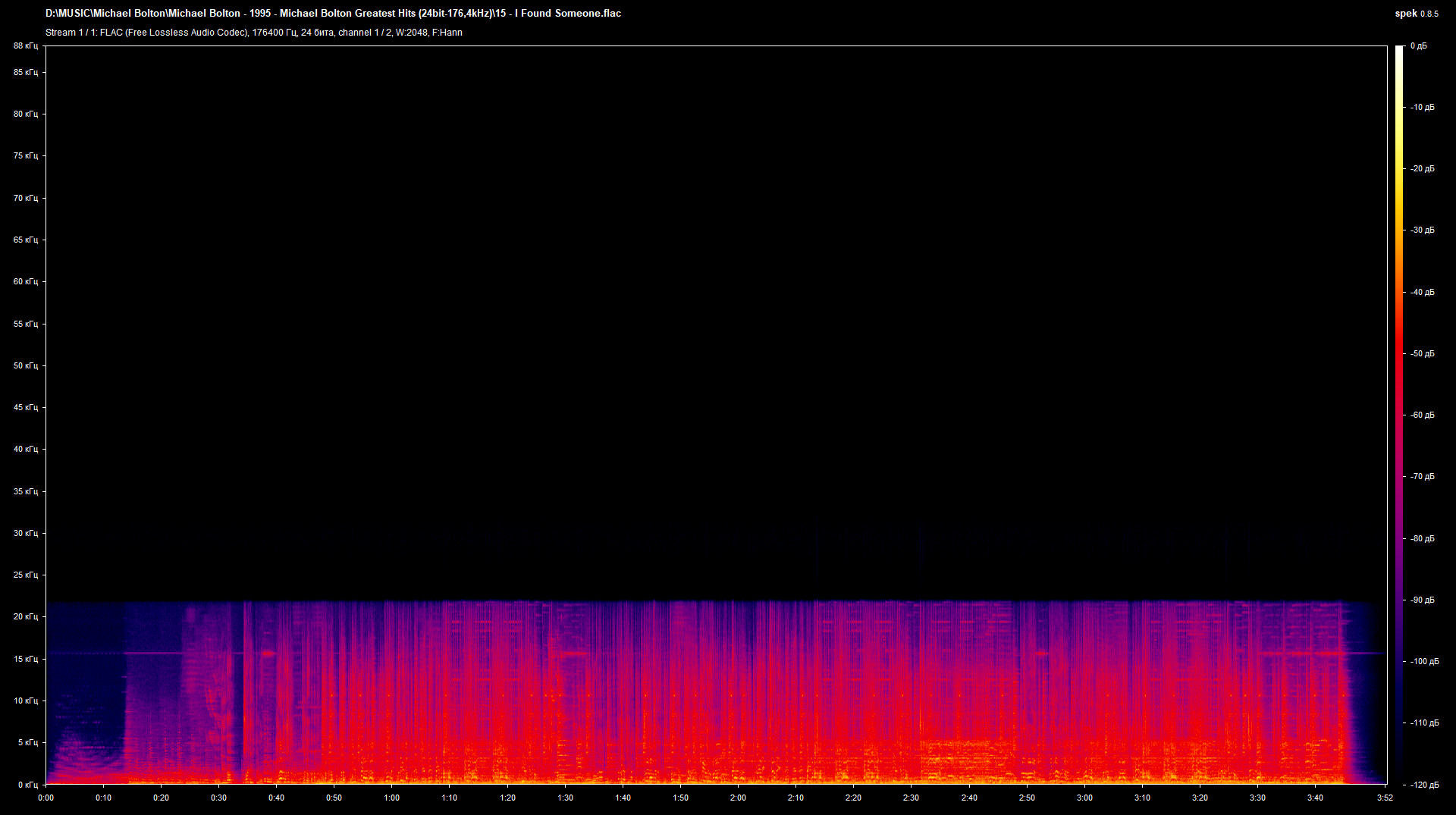Click the spek 0.8.5 version label
Viewport: 1456px width, 815px height.
[x=1417, y=13]
